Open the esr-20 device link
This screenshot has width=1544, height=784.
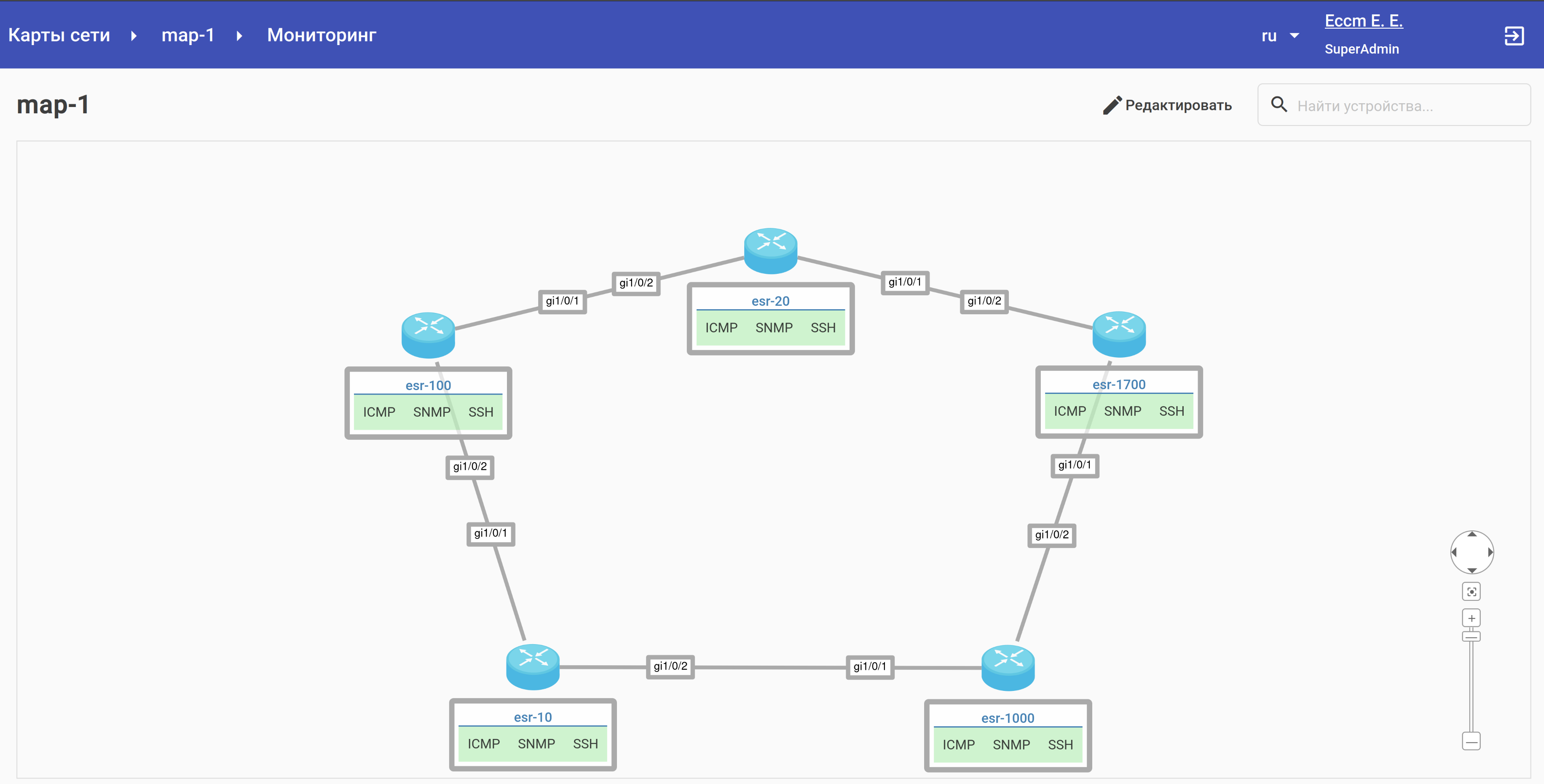click(x=770, y=301)
